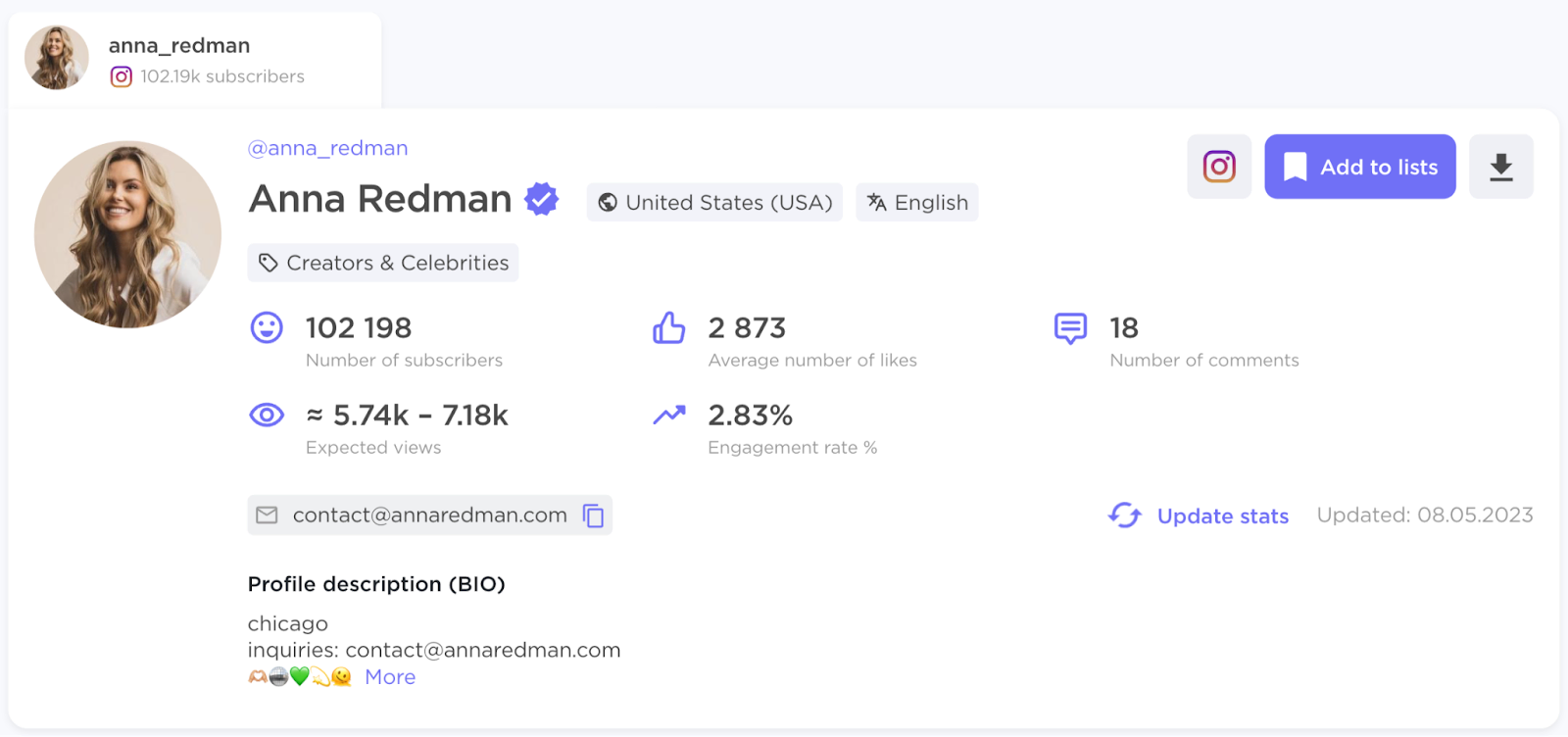
Task: Click the download arrow button
Action: (x=1501, y=167)
